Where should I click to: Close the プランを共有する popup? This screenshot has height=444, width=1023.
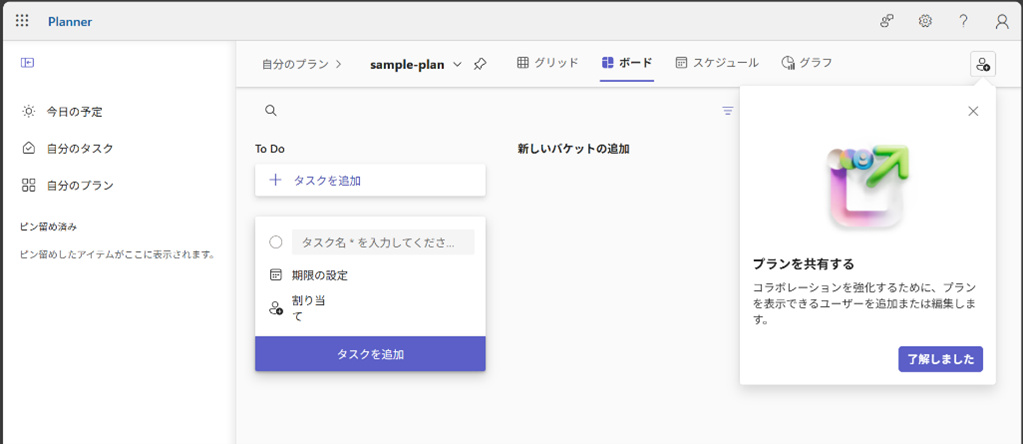tap(973, 111)
